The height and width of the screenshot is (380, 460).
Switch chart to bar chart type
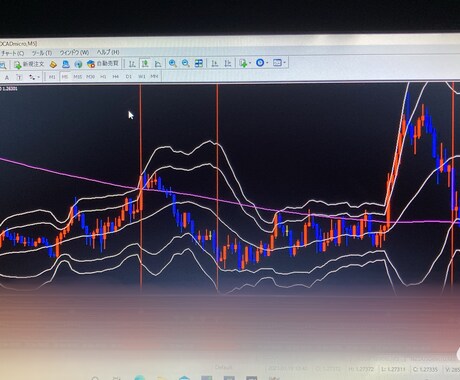click(x=132, y=63)
